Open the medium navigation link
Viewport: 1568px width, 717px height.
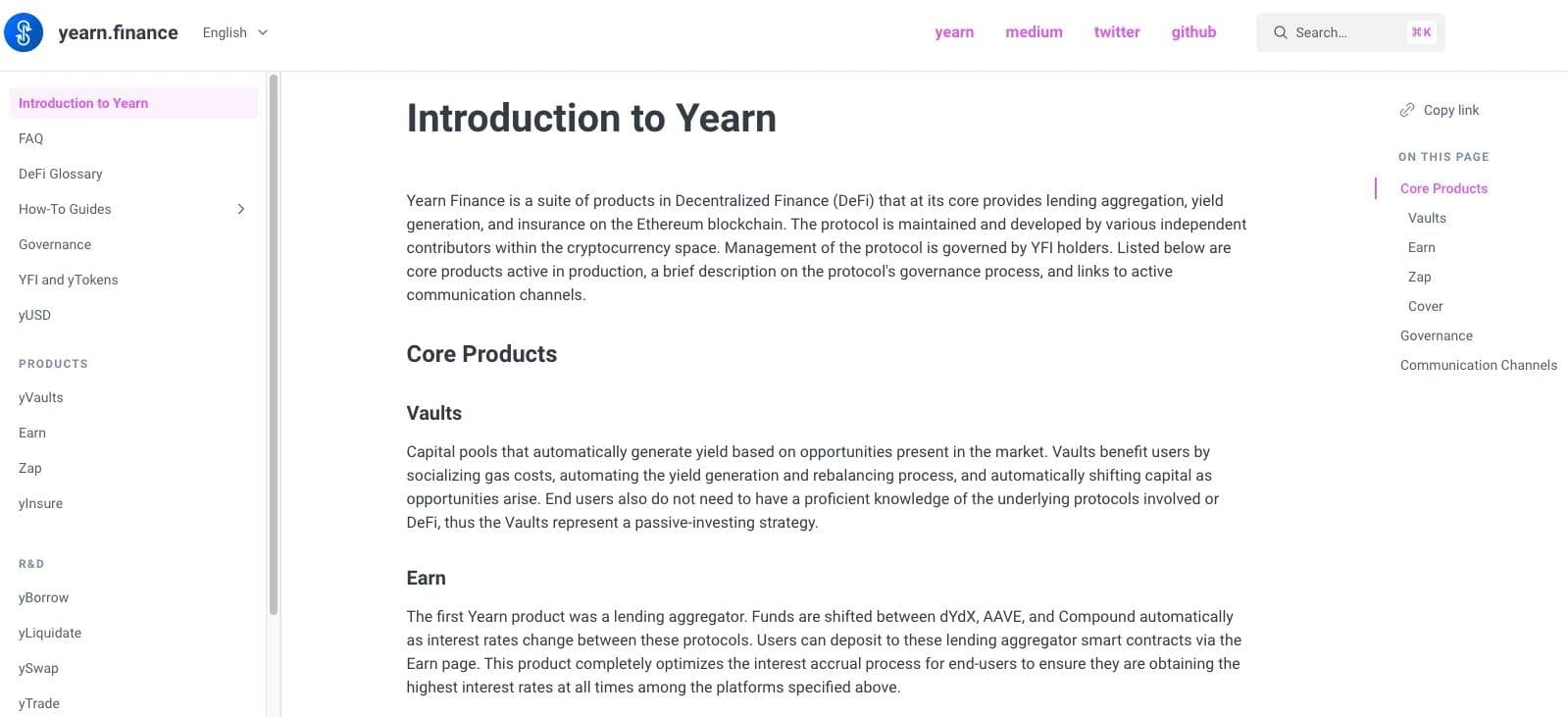(1033, 31)
